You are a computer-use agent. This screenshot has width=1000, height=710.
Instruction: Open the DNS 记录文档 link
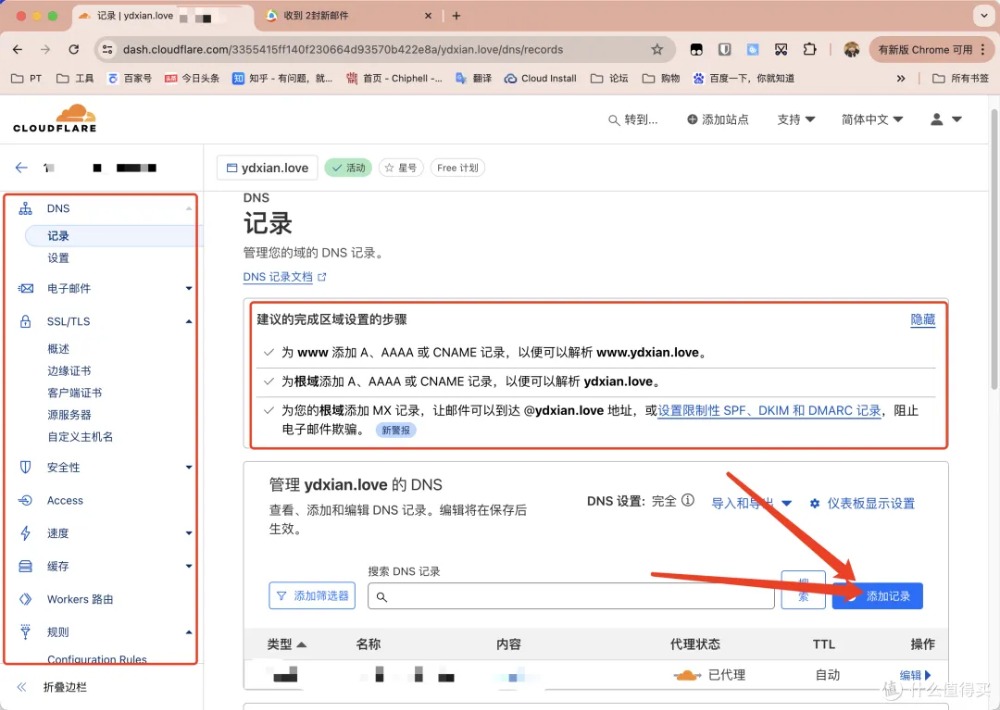(x=284, y=277)
